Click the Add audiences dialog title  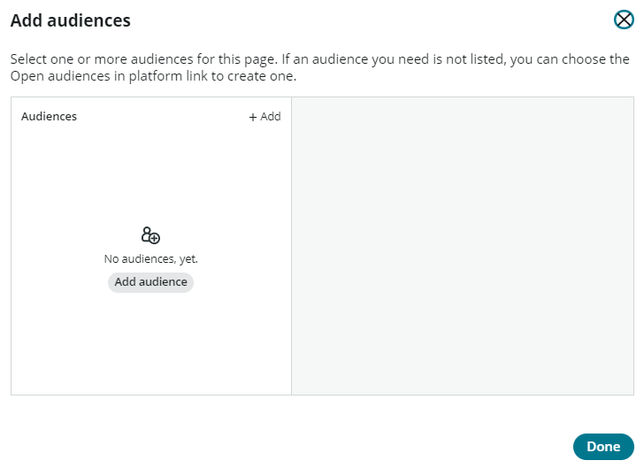click(x=70, y=21)
